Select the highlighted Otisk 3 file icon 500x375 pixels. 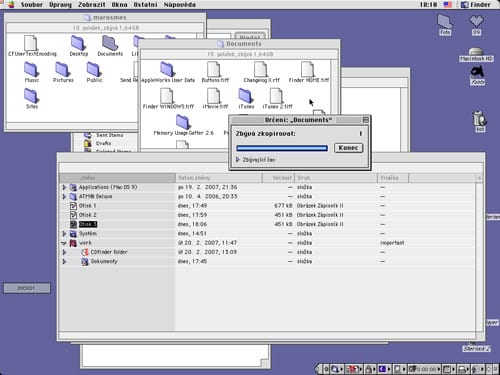click(73, 224)
